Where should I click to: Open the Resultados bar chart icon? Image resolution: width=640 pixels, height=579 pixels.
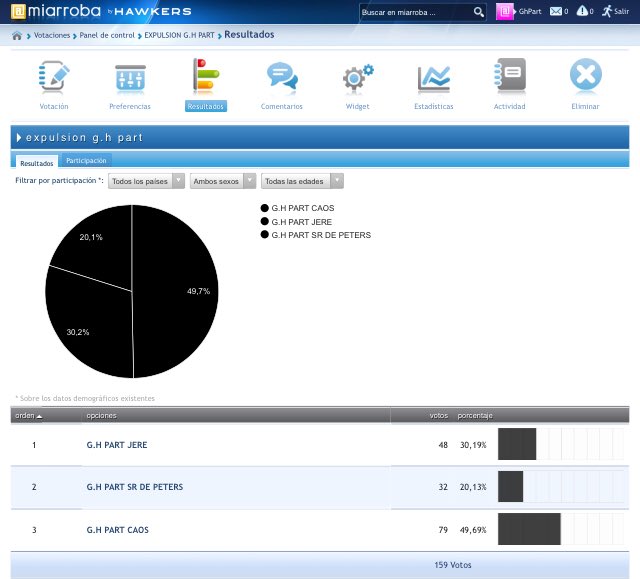(206, 75)
